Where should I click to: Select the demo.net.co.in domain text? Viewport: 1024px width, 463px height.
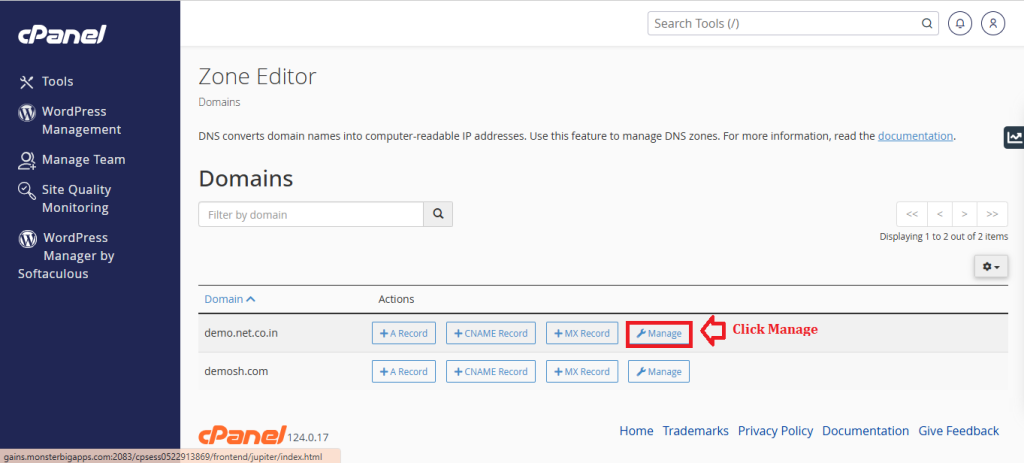pyautogui.click(x=241, y=333)
